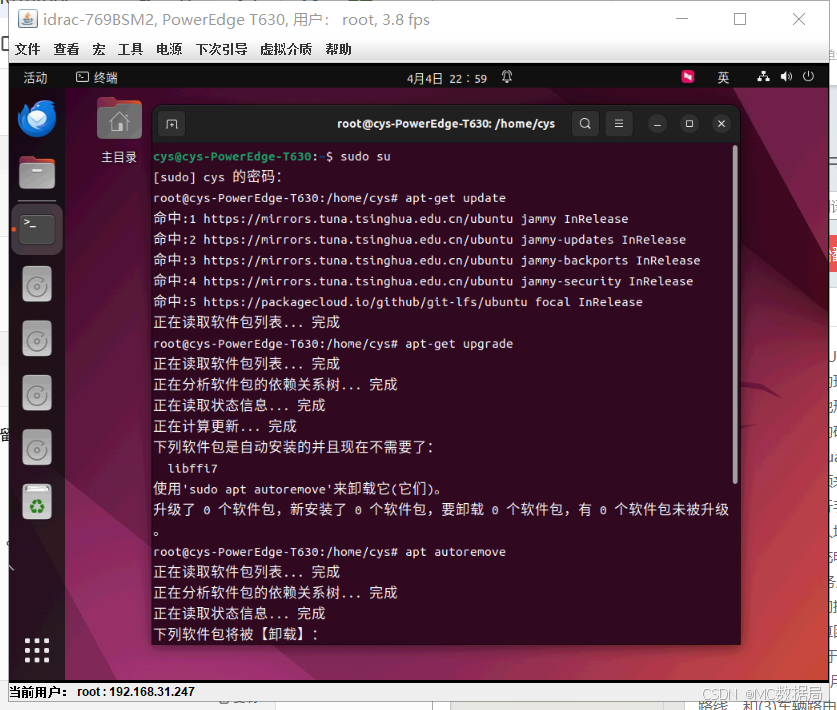The height and width of the screenshot is (710, 837).
Task: Launch Thunderbird from the dock
Action: 37,119
